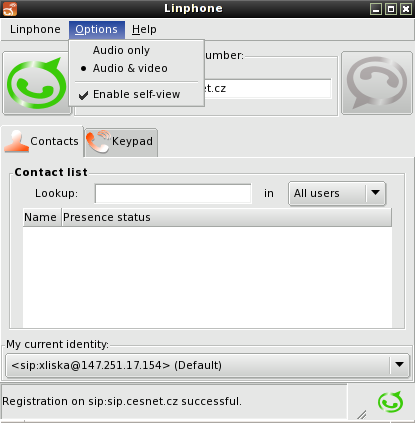The height and width of the screenshot is (423, 415).
Task: Click the registration successful status text
Action: (x=122, y=401)
